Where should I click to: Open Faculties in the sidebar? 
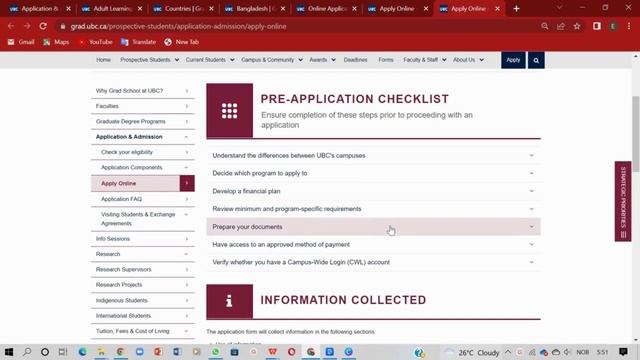pos(142,106)
